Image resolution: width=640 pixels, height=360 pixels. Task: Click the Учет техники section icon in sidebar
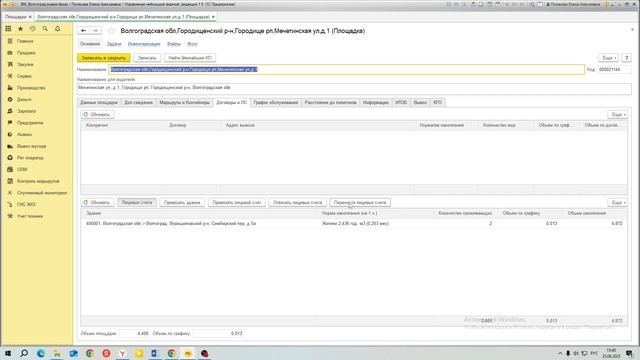pyautogui.click(x=10, y=216)
